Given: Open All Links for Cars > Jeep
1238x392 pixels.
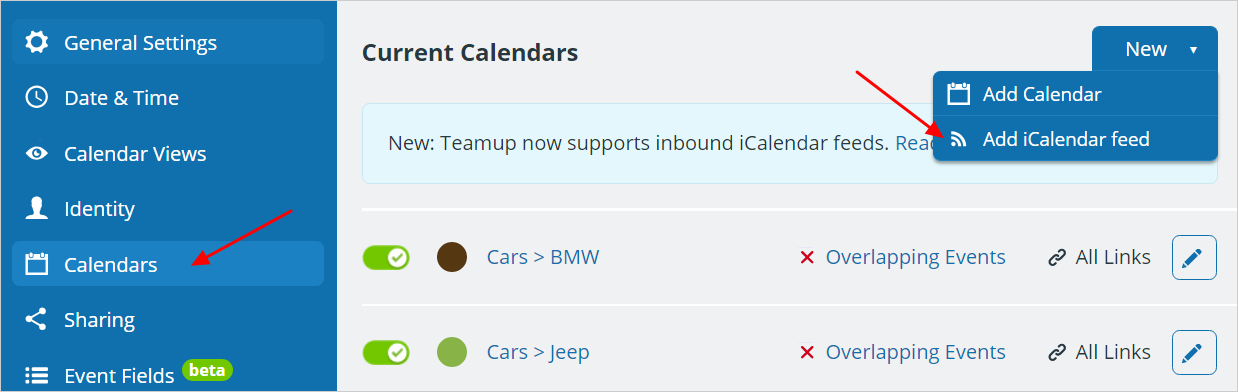Looking at the screenshot, I should pyautogui.click(x=1099, y=352).
